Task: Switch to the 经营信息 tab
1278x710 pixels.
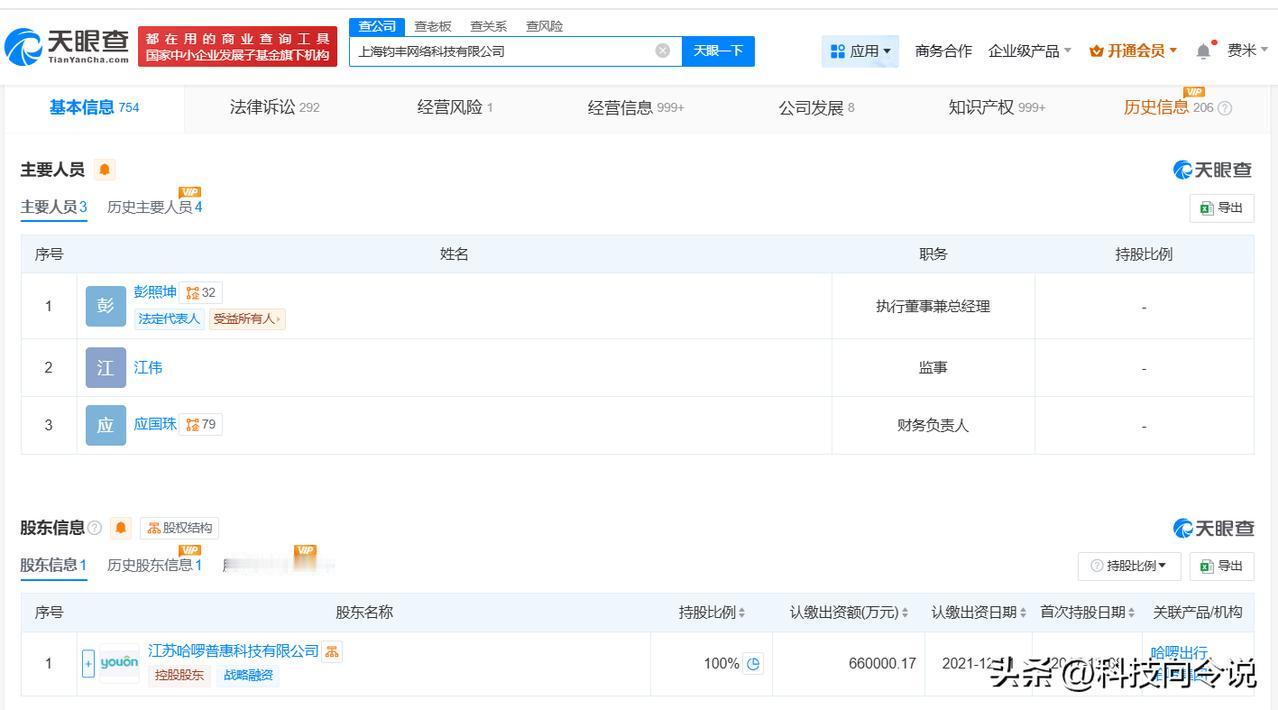Action: click(x=636, y=108)
